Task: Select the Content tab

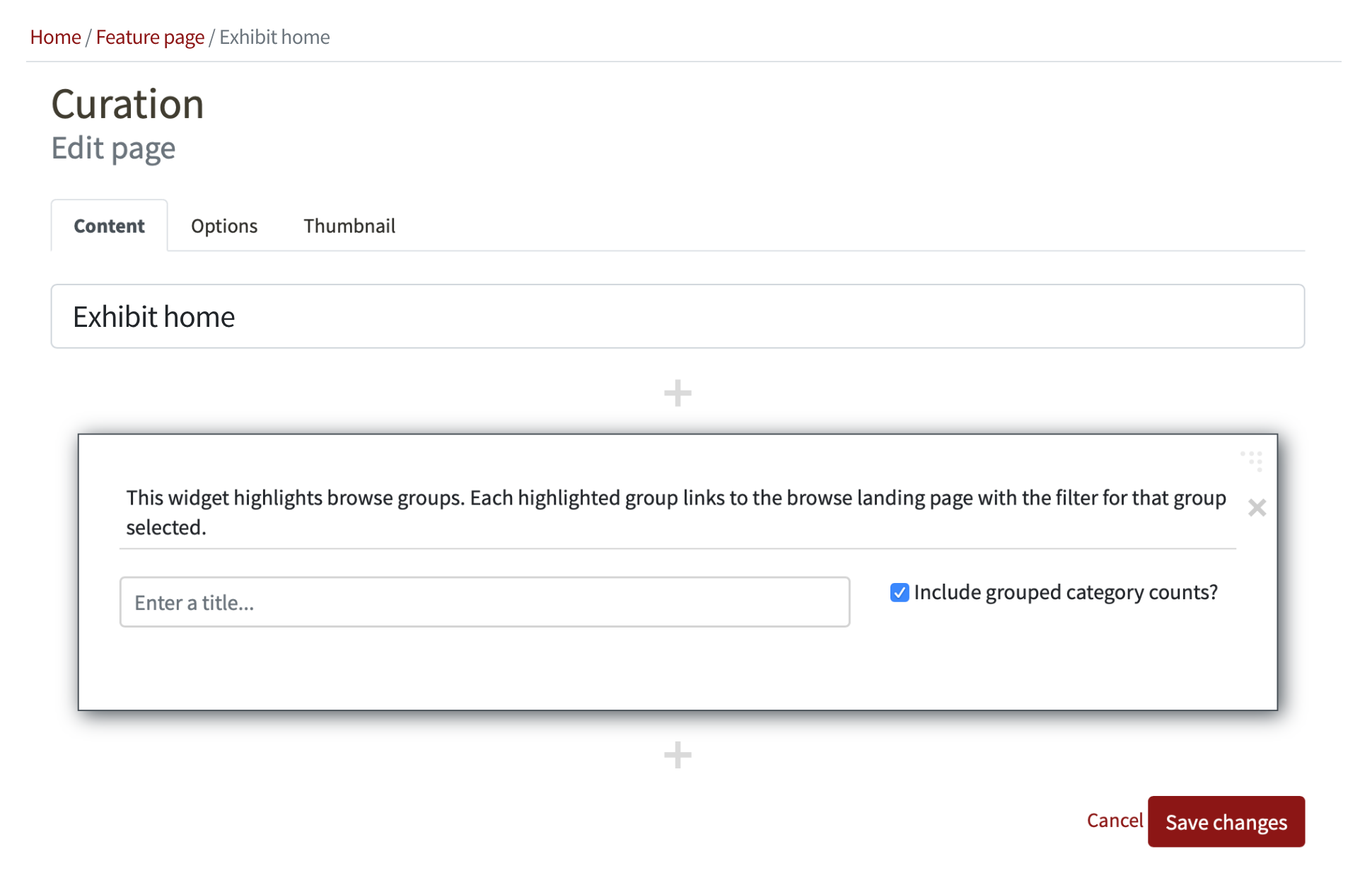Action: [109, 226]
